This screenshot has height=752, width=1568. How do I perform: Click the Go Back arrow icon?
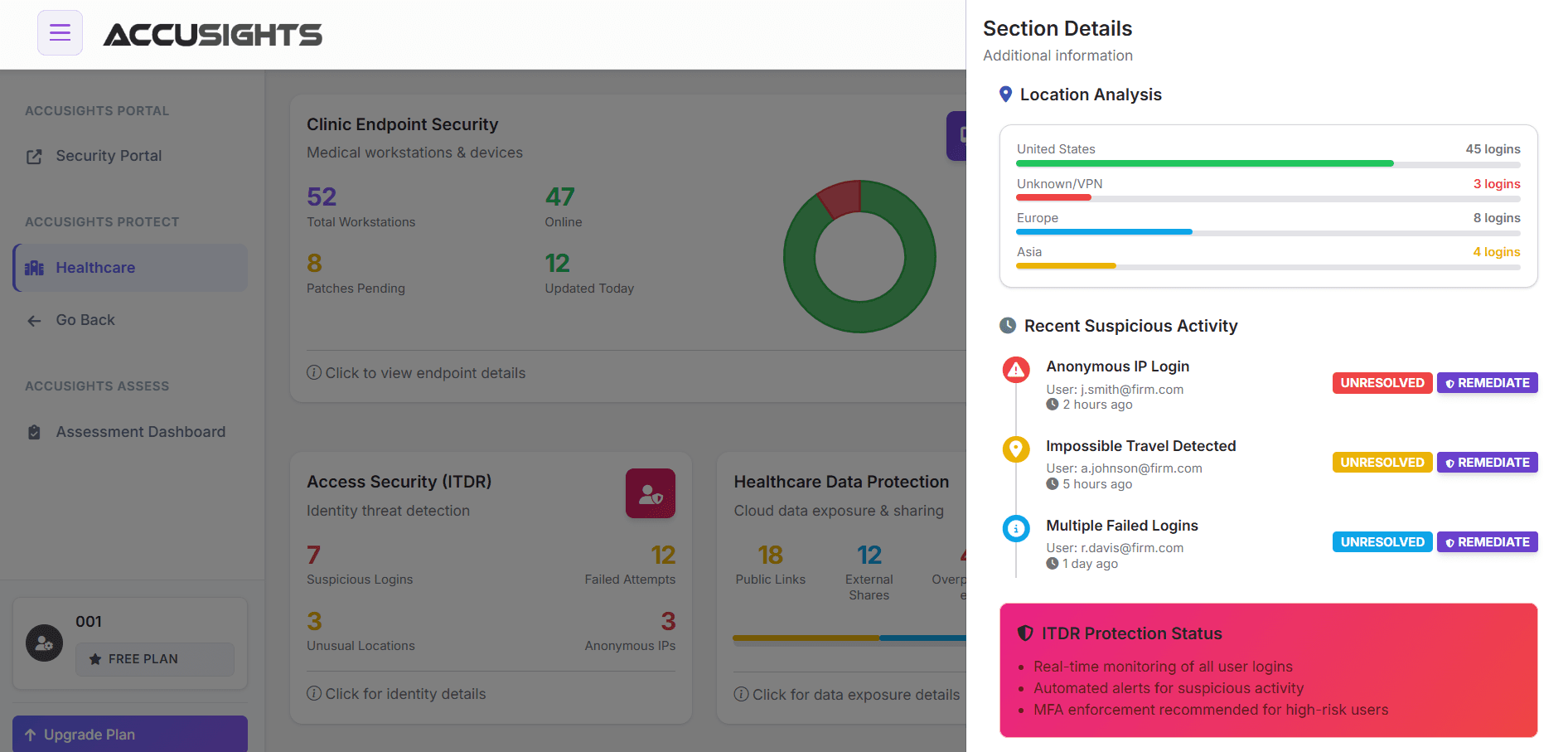[33, 320]
